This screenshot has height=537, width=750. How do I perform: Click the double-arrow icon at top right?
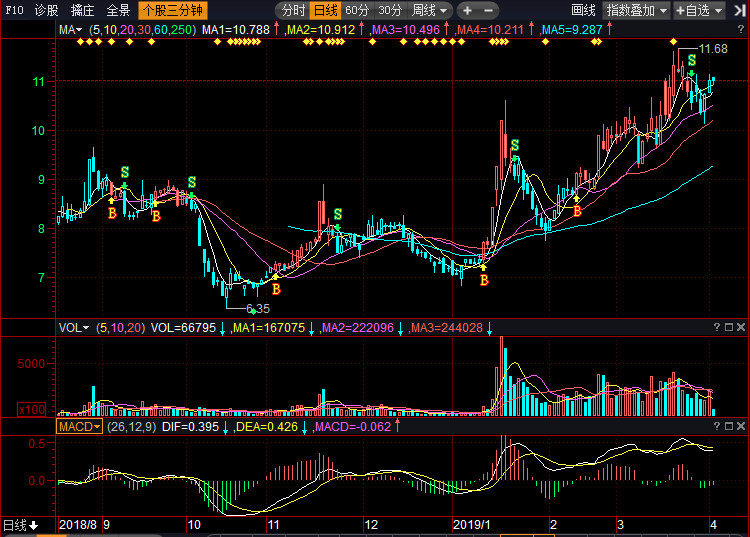coord(741,10)
